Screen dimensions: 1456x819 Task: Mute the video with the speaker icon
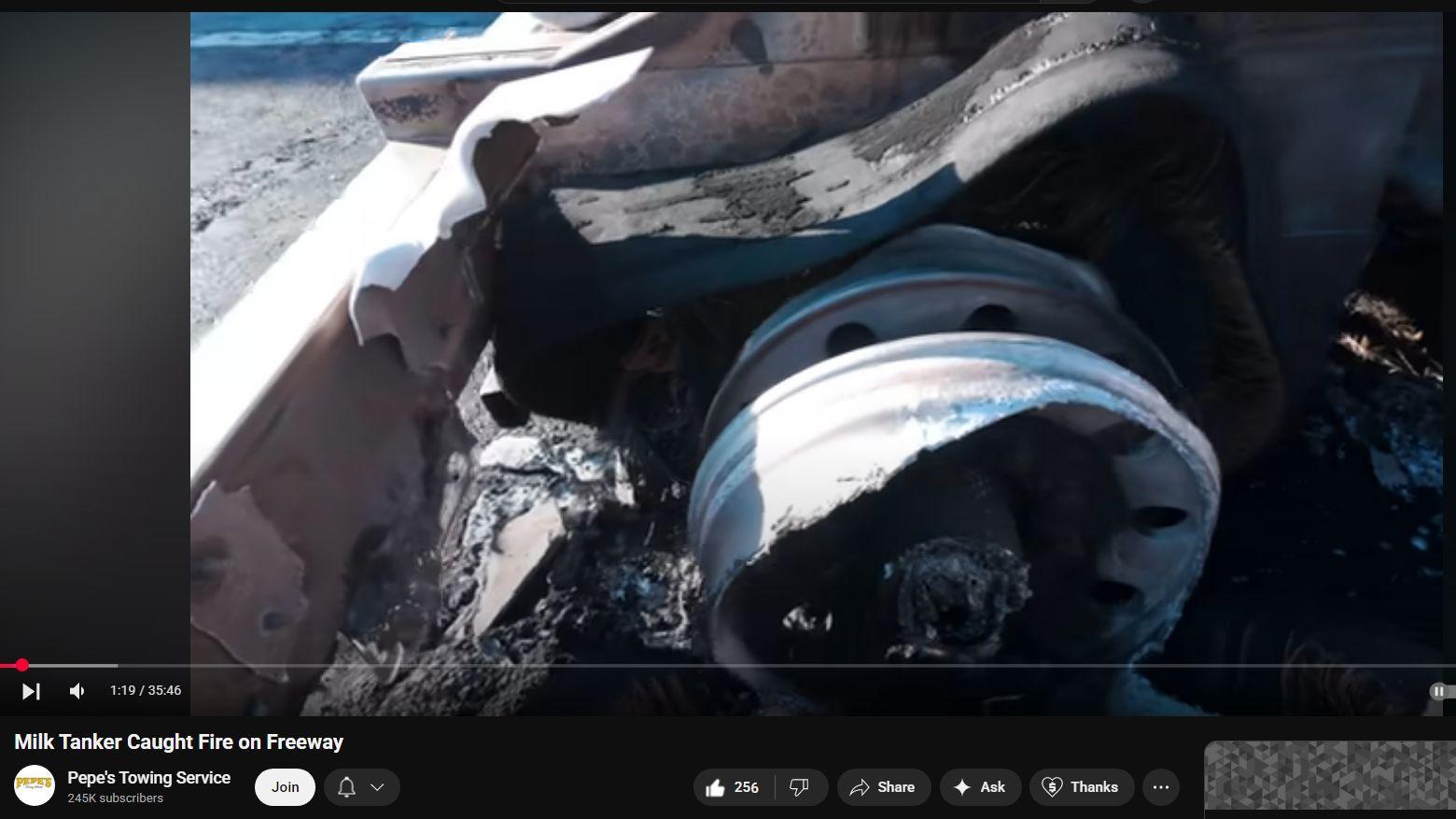click(x=77, y=691)
